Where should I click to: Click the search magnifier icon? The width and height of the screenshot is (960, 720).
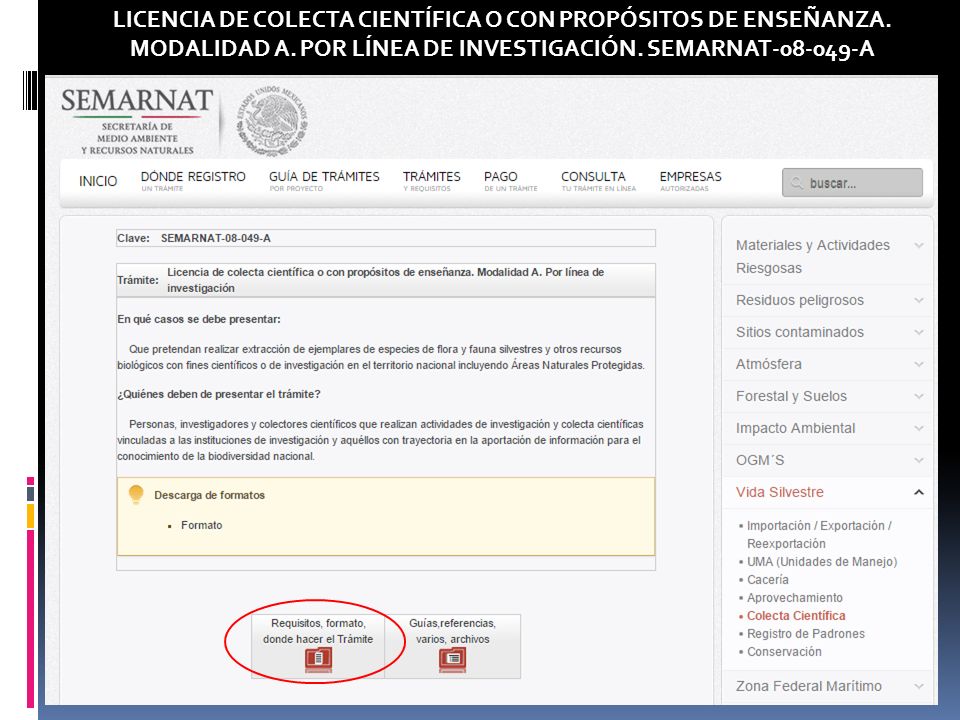797,183
